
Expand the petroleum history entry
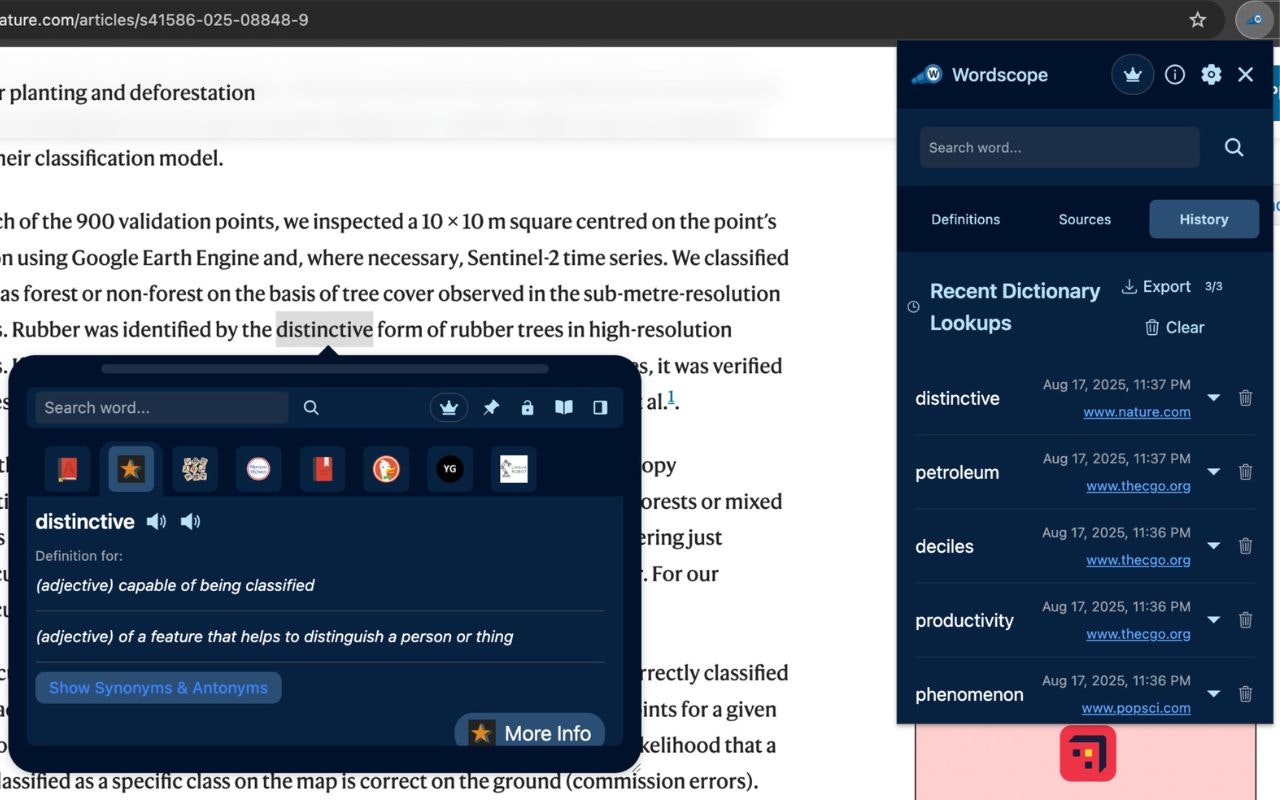[x=1213, y=471]
